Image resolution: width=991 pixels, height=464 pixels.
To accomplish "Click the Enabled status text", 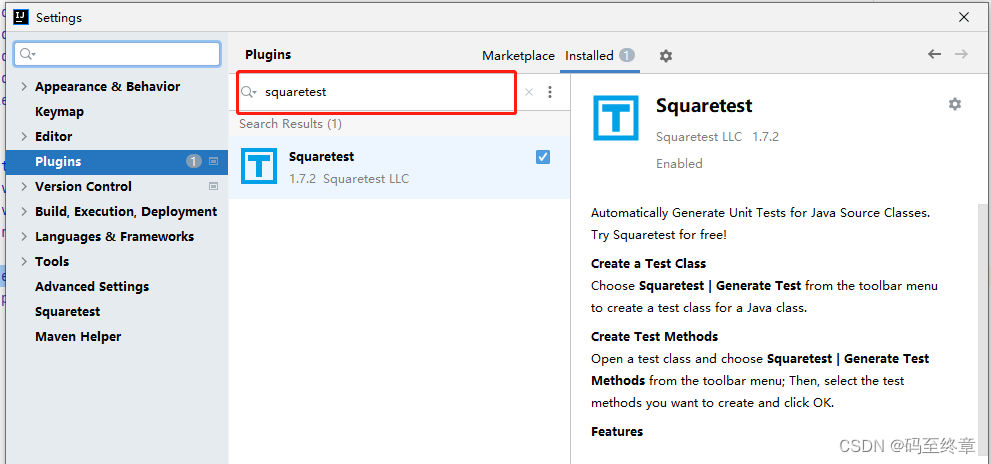I will click(x=679, y=164).
